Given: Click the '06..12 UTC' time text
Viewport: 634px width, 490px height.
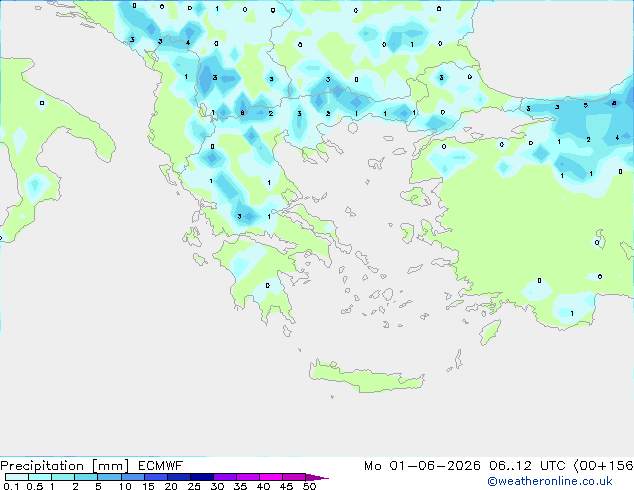Looking at the screenshot, I should [527, 466].
